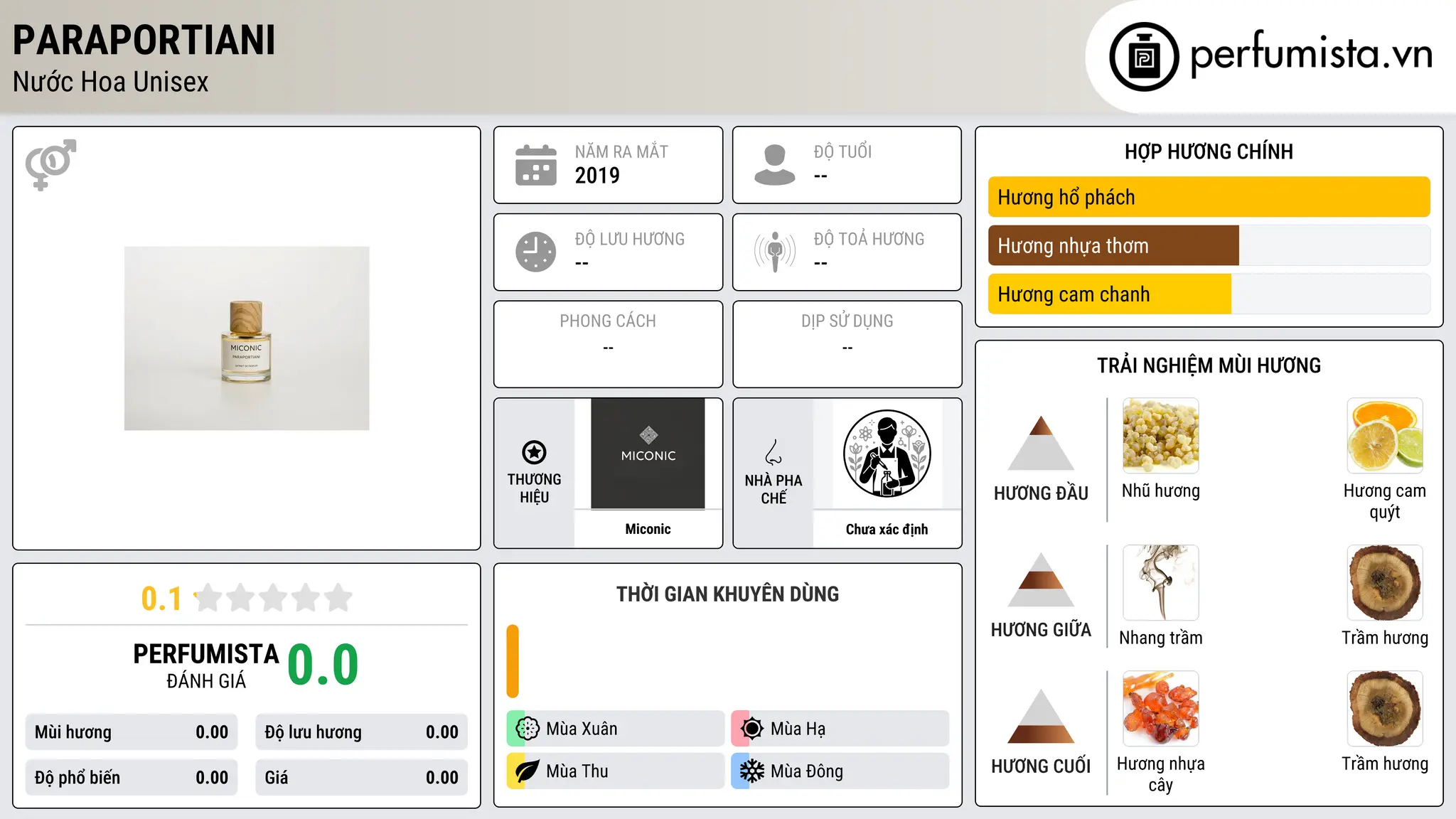Click the Thời gian khuyên dùng heading
Viewport: 1456px width, 819px height.
click(x=728, y=594)
